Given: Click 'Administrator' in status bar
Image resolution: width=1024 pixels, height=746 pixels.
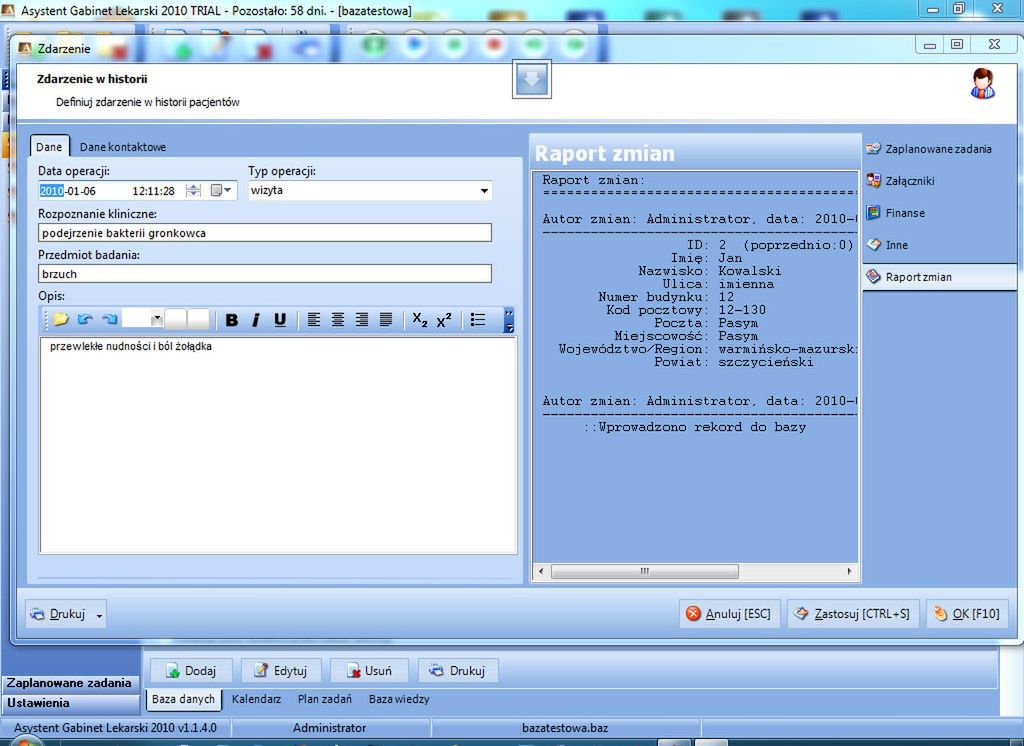Looking at the screenshot, I should 329,728.
